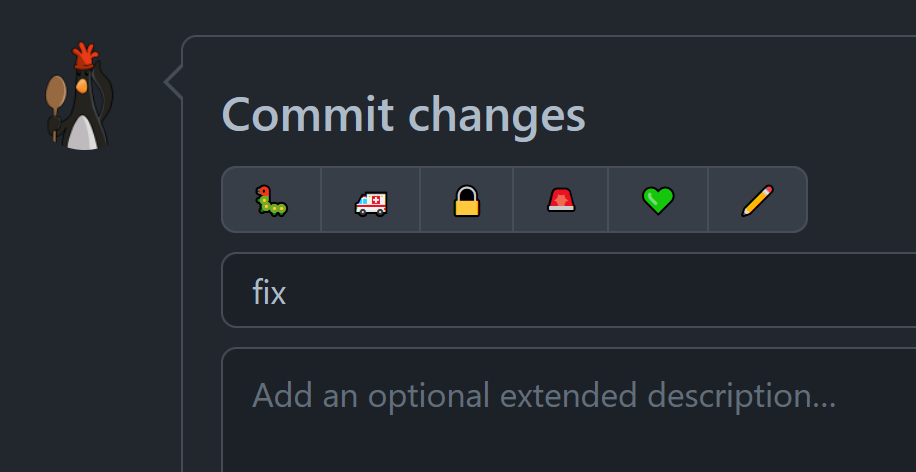916x472 pixels.
Task: Insert the green heart emoji
Action: coord(658,200)
